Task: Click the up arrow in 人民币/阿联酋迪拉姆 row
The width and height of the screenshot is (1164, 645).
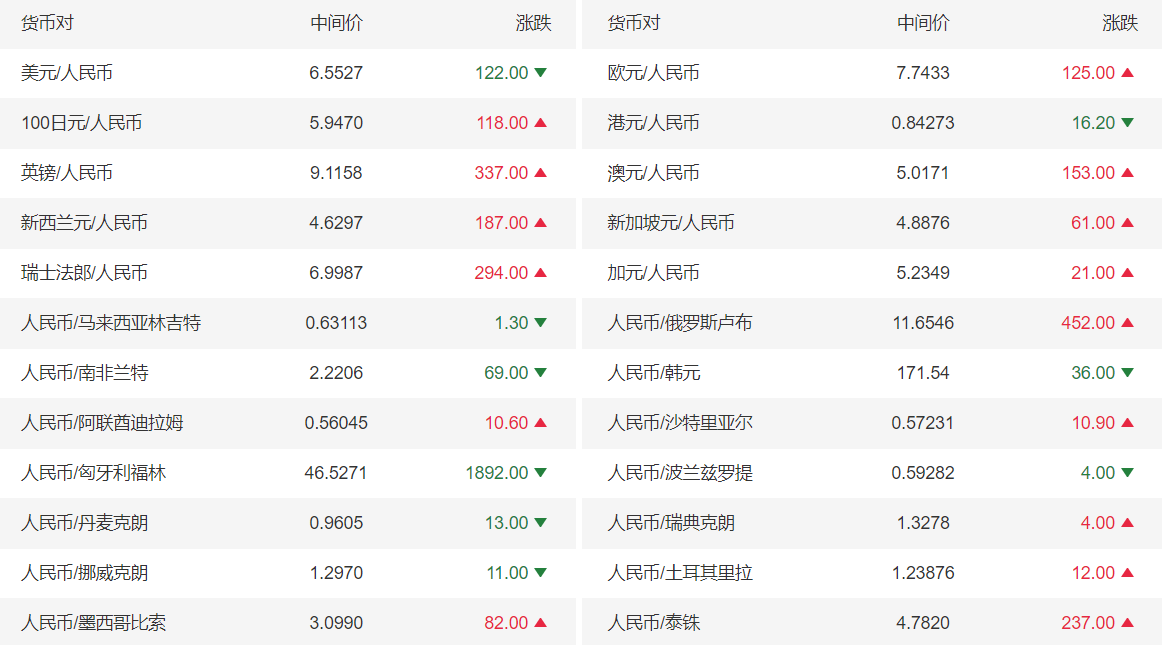Action: pyautogui.click(x=540, y=422)
